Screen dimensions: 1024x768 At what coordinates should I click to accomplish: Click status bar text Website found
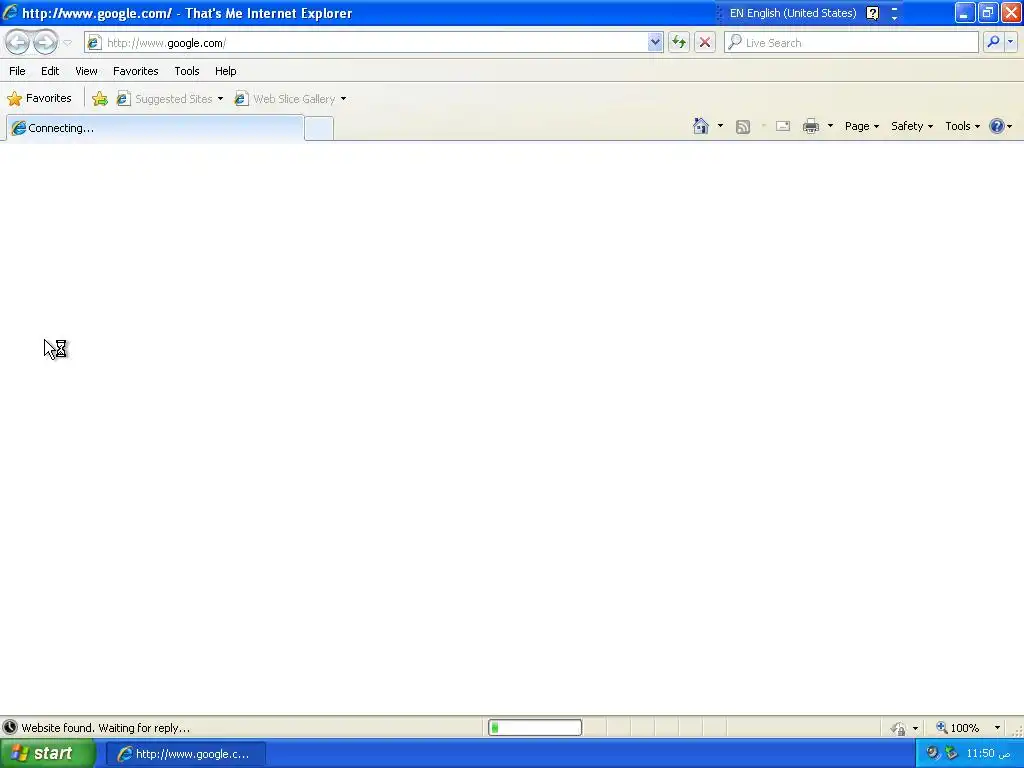(x=106, y=728)
